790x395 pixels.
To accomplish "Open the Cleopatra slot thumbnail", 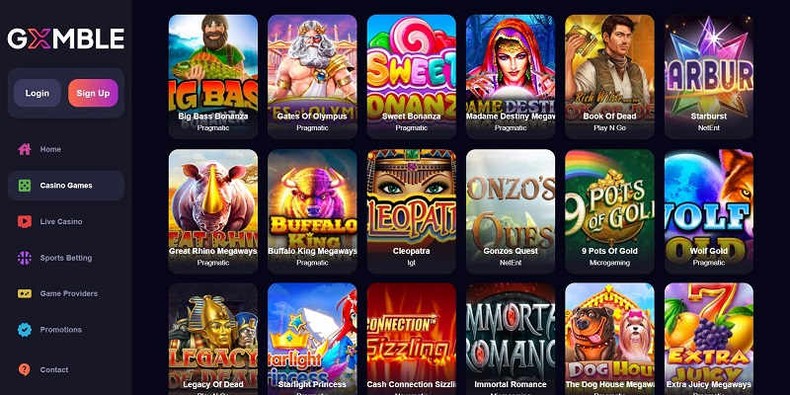I will coord(412,211).
